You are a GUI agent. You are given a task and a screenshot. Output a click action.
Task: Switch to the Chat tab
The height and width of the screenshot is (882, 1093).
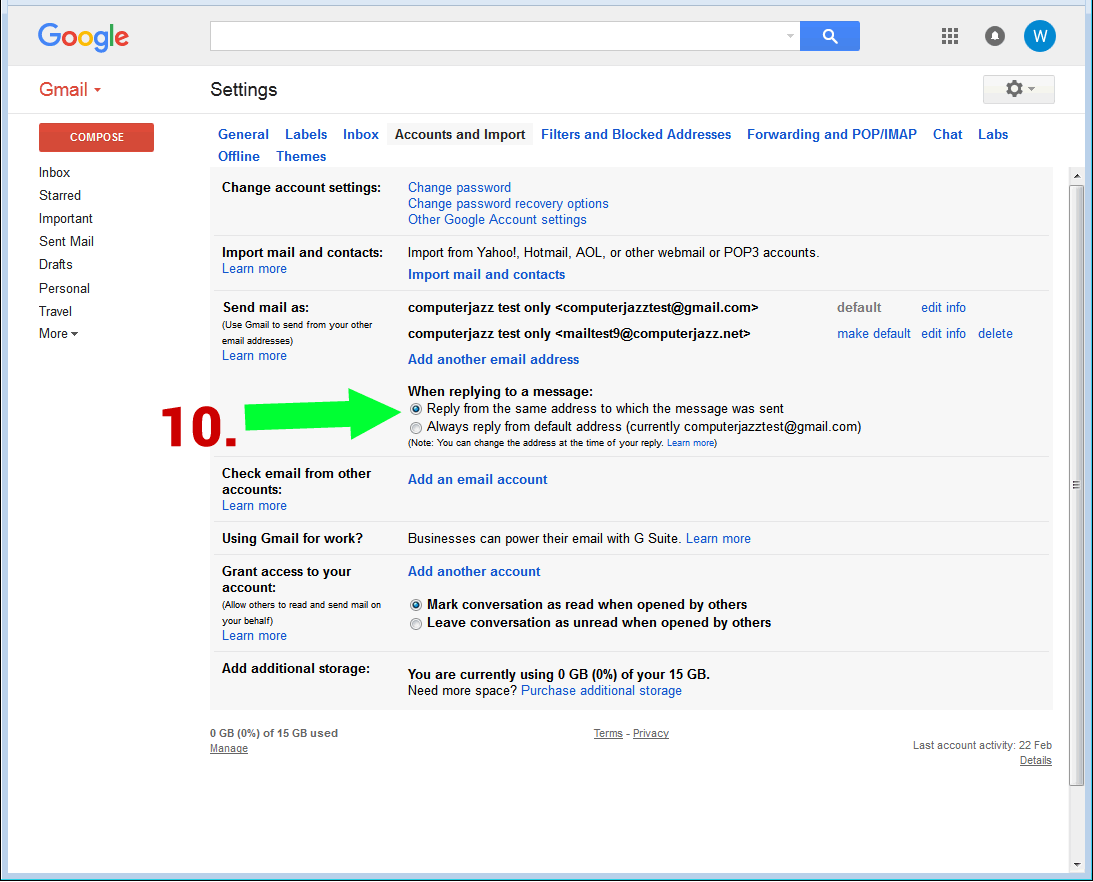[947, 135]
